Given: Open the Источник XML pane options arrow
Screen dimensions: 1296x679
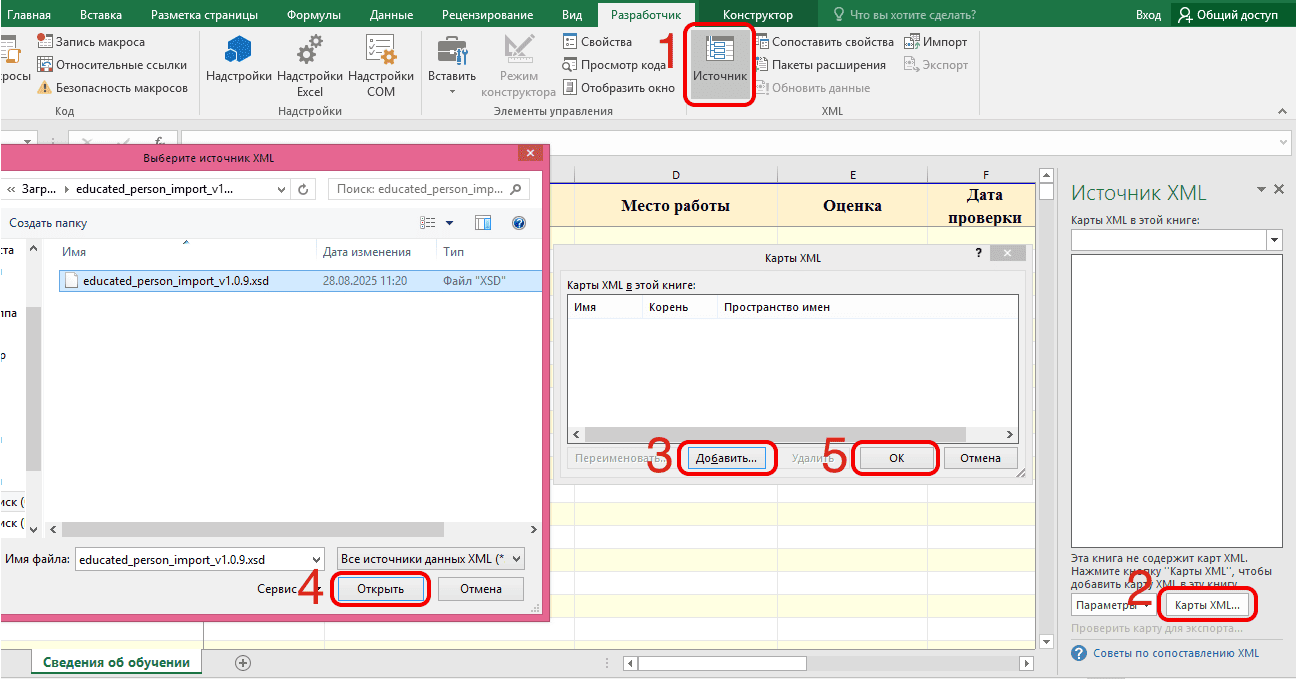Looking at the screenshot, I should coord(1262,189).
